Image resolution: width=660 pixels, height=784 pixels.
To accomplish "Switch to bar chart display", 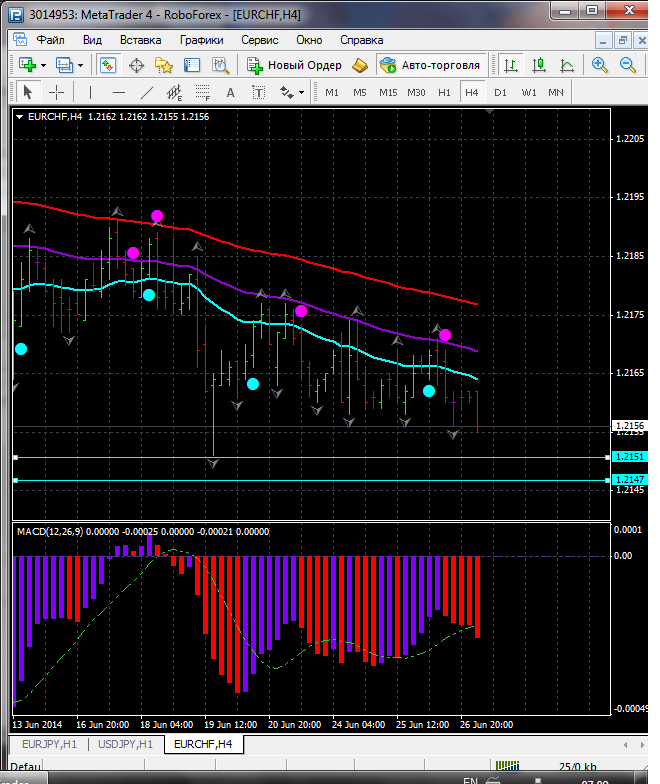I will click(x=511, y=65).
